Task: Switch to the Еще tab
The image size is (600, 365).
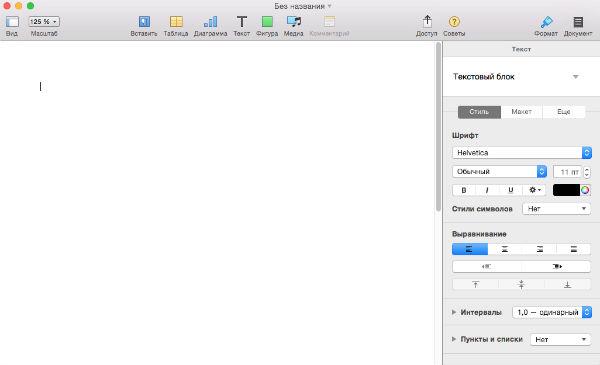Action: click(564, 112)
